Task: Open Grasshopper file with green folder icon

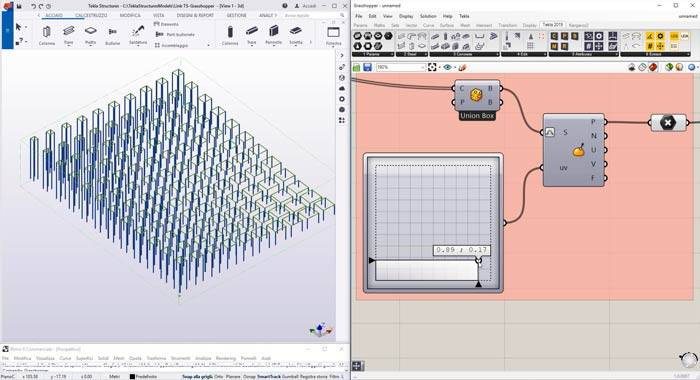Action: click(x=356, y=67)
